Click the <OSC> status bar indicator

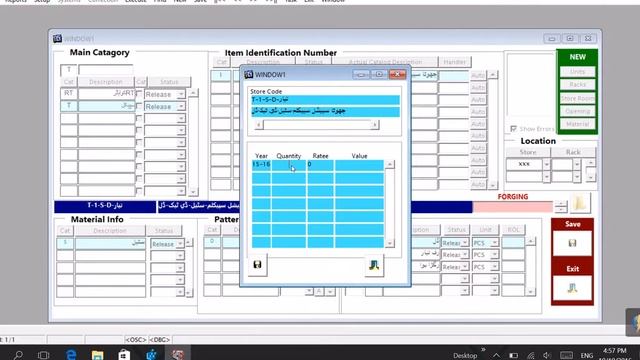(136, 340)
